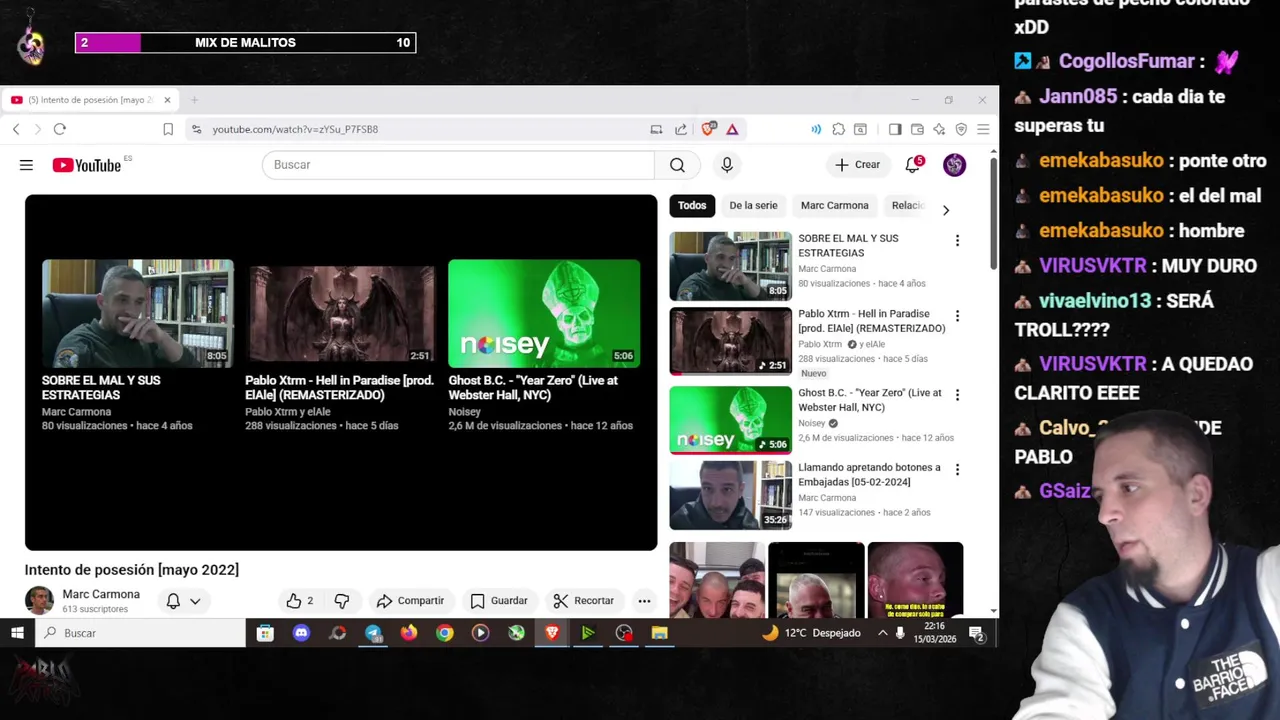Viewport: 1280px width, 720px height.
Task: Click the Guardar button
Action: tap(499, 601)
